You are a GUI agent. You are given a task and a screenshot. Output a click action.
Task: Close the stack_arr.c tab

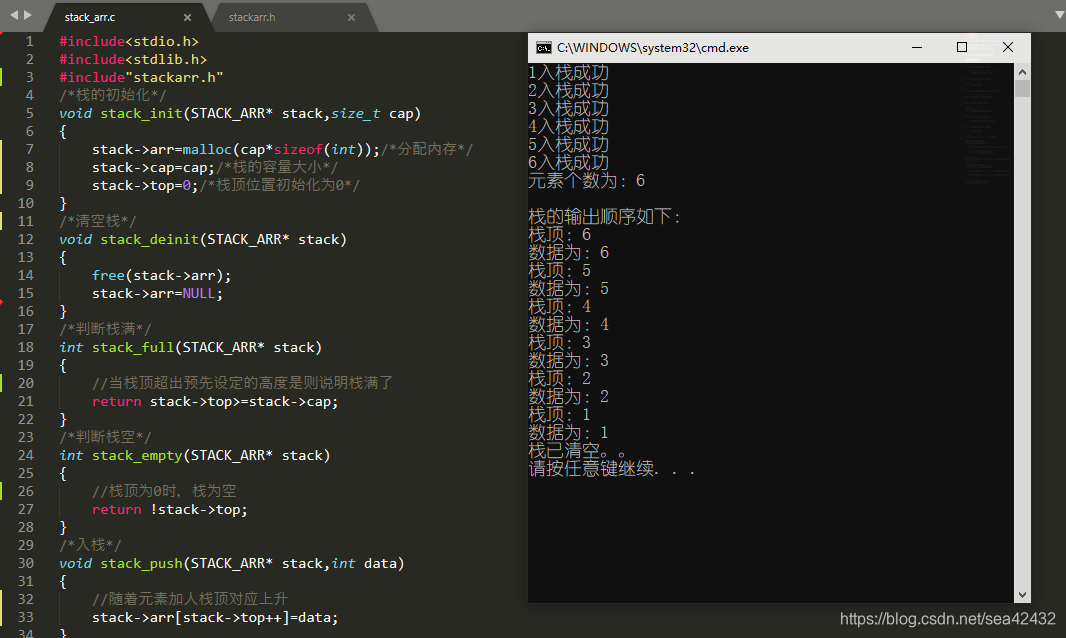coord(188,18)
